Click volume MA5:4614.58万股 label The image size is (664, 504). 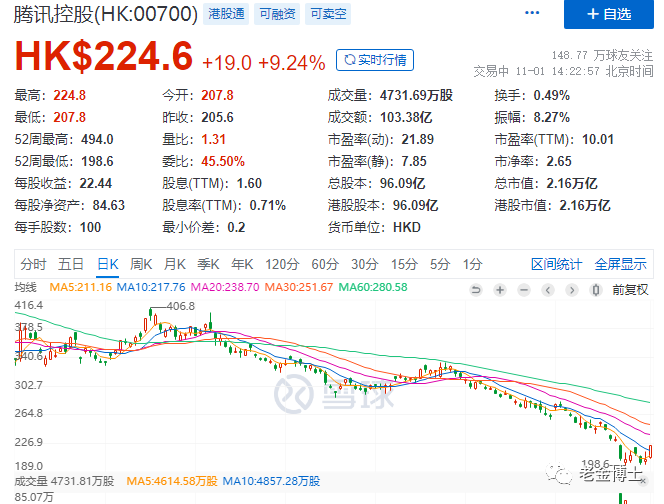click(x=172, y=481)
